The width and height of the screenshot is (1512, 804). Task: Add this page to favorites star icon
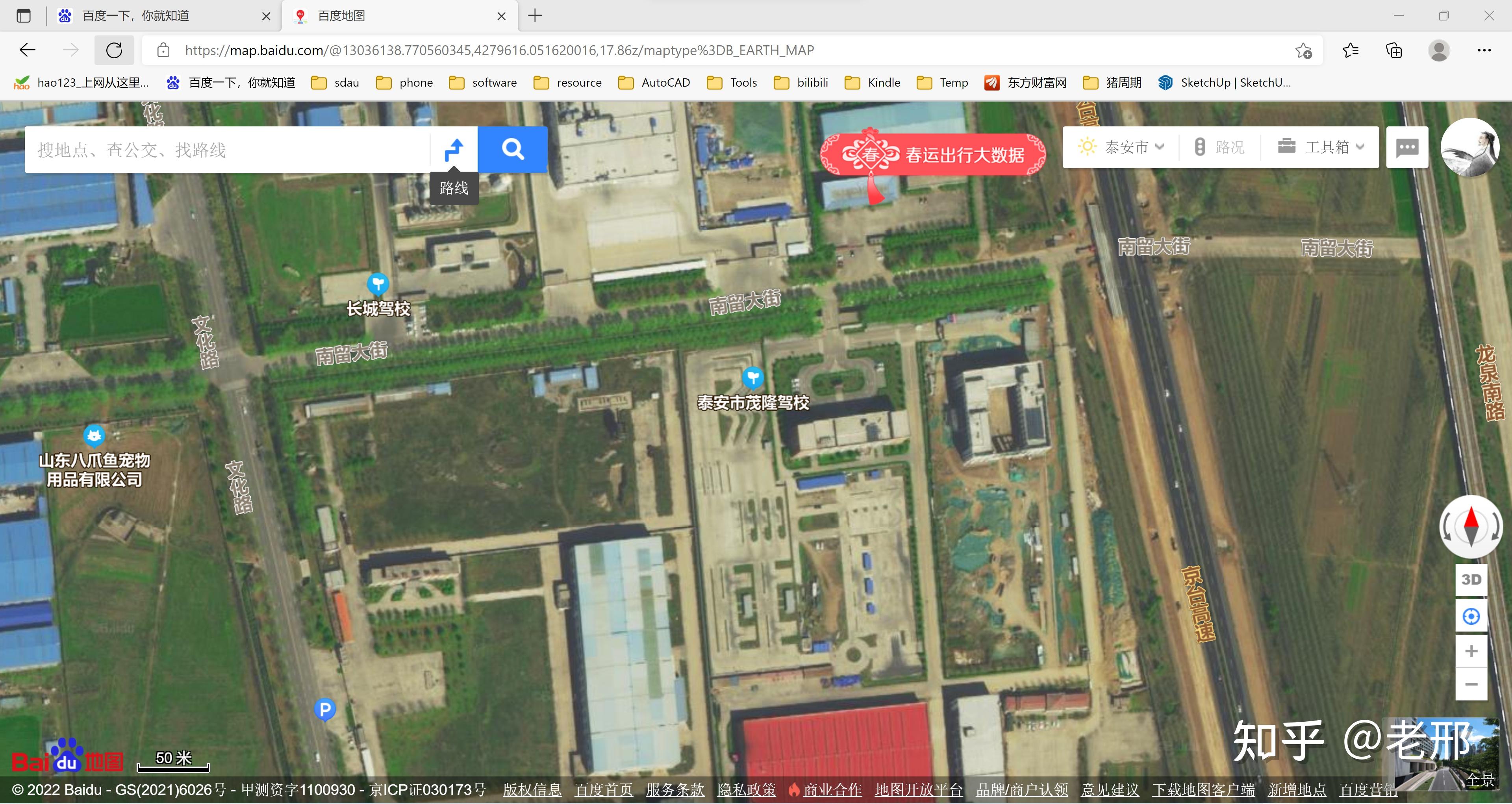1304,50
